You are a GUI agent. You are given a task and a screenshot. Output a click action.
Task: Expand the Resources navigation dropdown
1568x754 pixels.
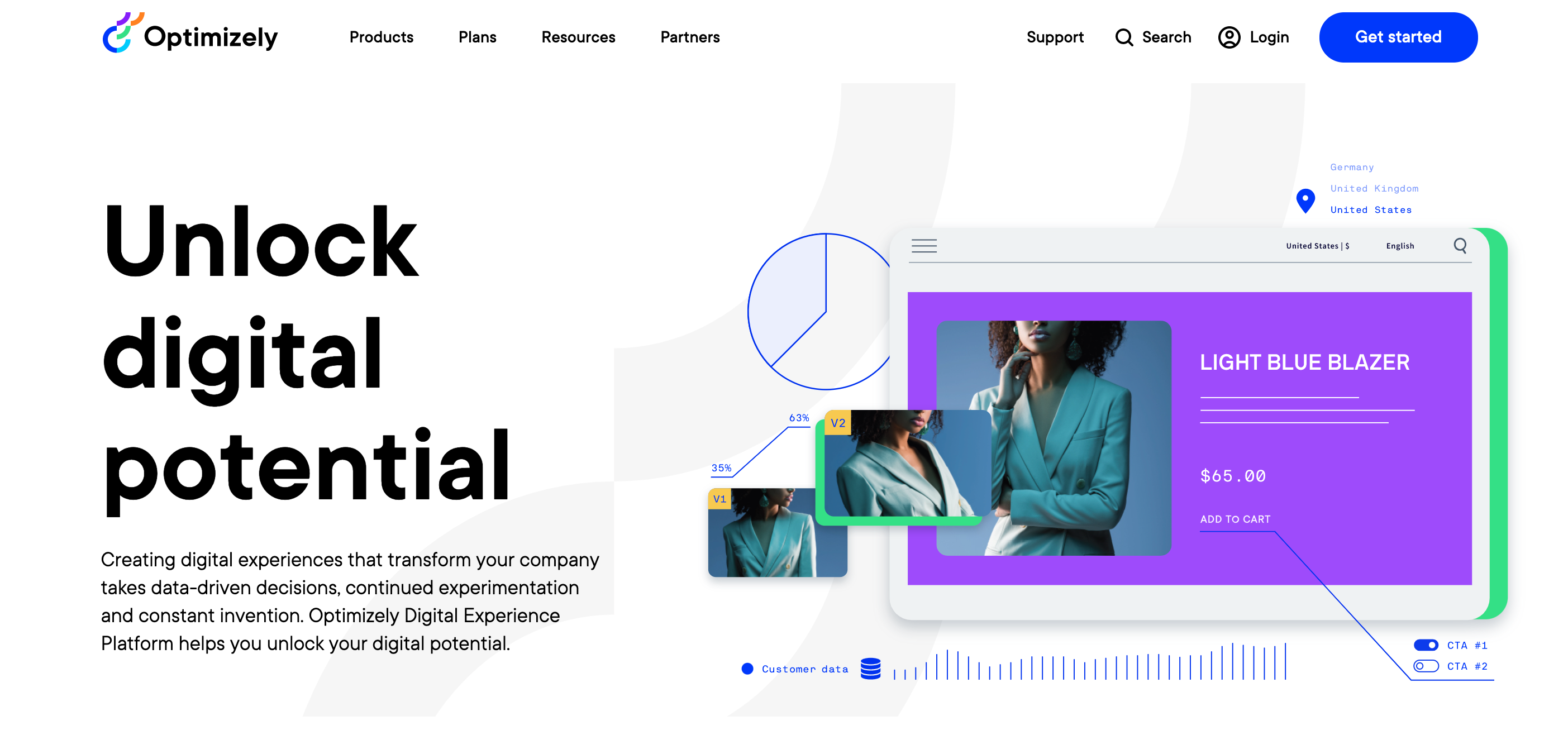(578, 37)
